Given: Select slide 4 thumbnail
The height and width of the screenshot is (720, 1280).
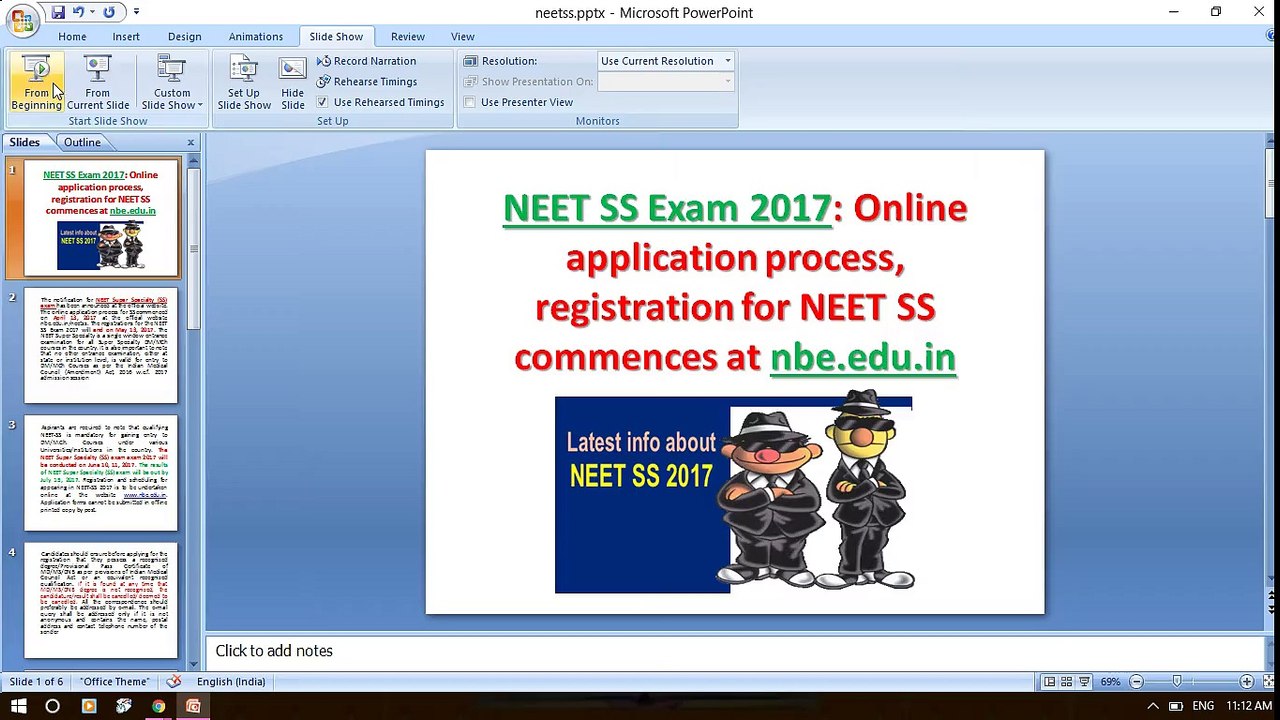Looking at the screenshot, I should pos(101,600).
